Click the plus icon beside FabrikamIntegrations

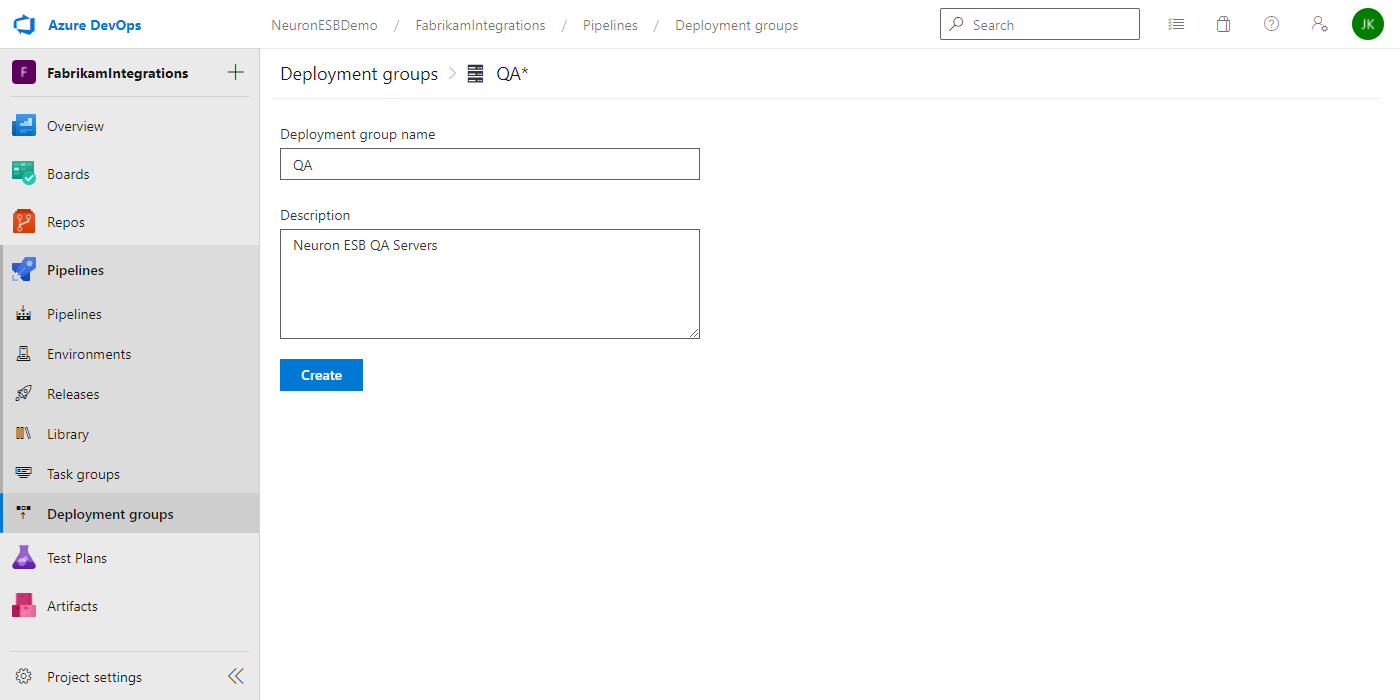point(236,72)
